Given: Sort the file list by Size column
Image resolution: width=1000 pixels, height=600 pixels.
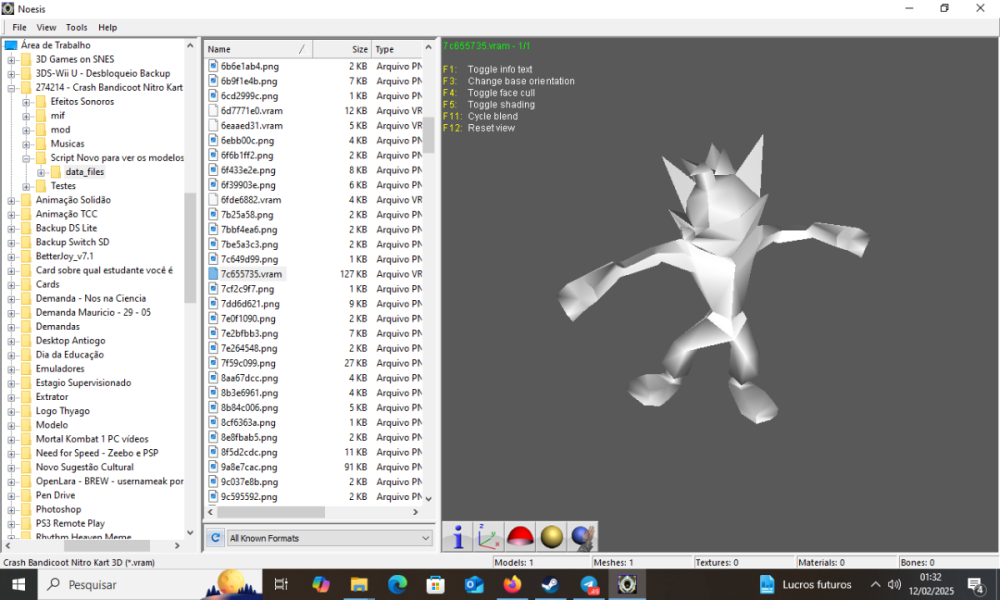Looking at the screenshot, I should [x=343, y=49].
